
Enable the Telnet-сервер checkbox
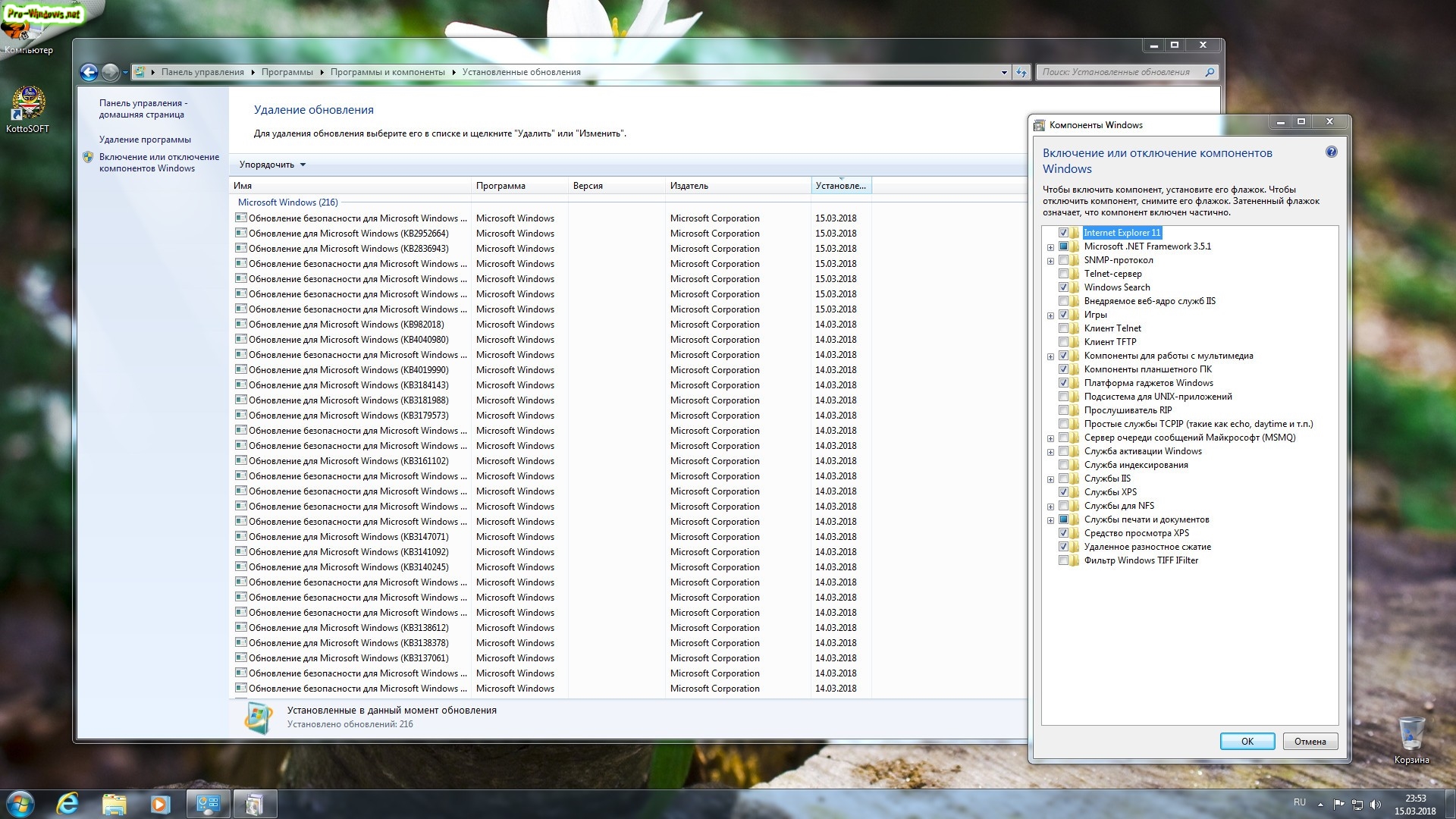(1063, 274)
